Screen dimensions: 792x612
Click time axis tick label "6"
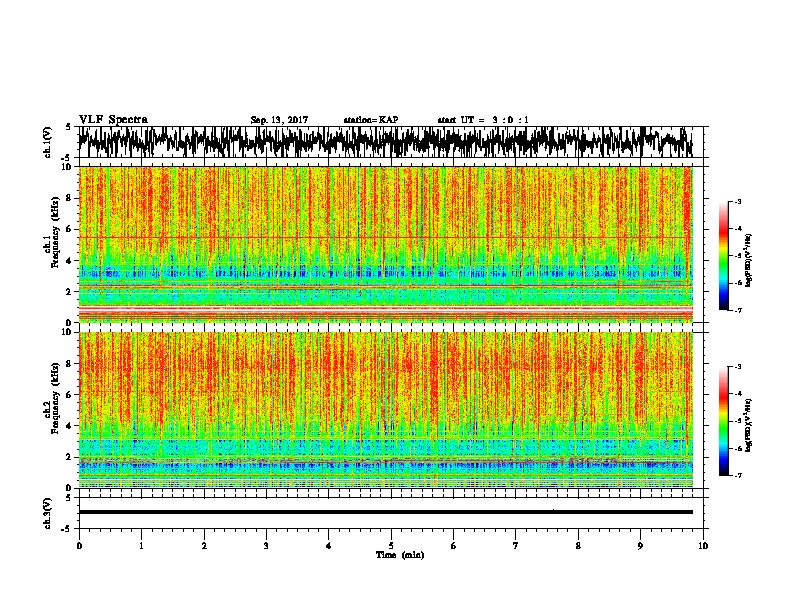[454, 546]
